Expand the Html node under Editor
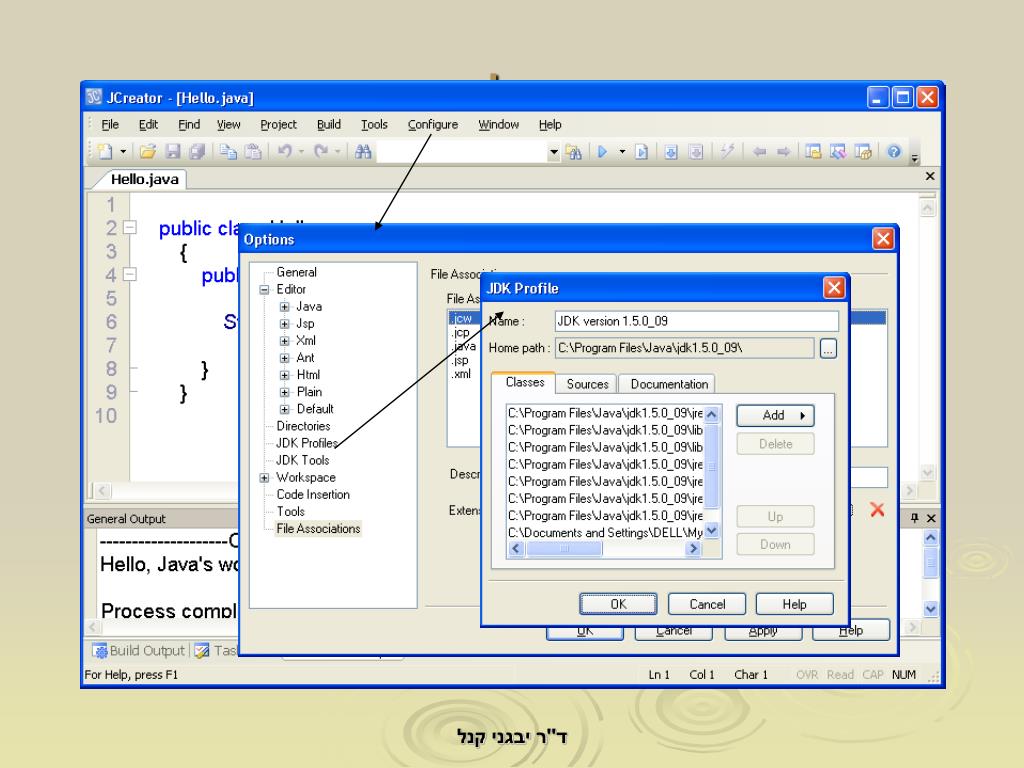 point(284,375)
